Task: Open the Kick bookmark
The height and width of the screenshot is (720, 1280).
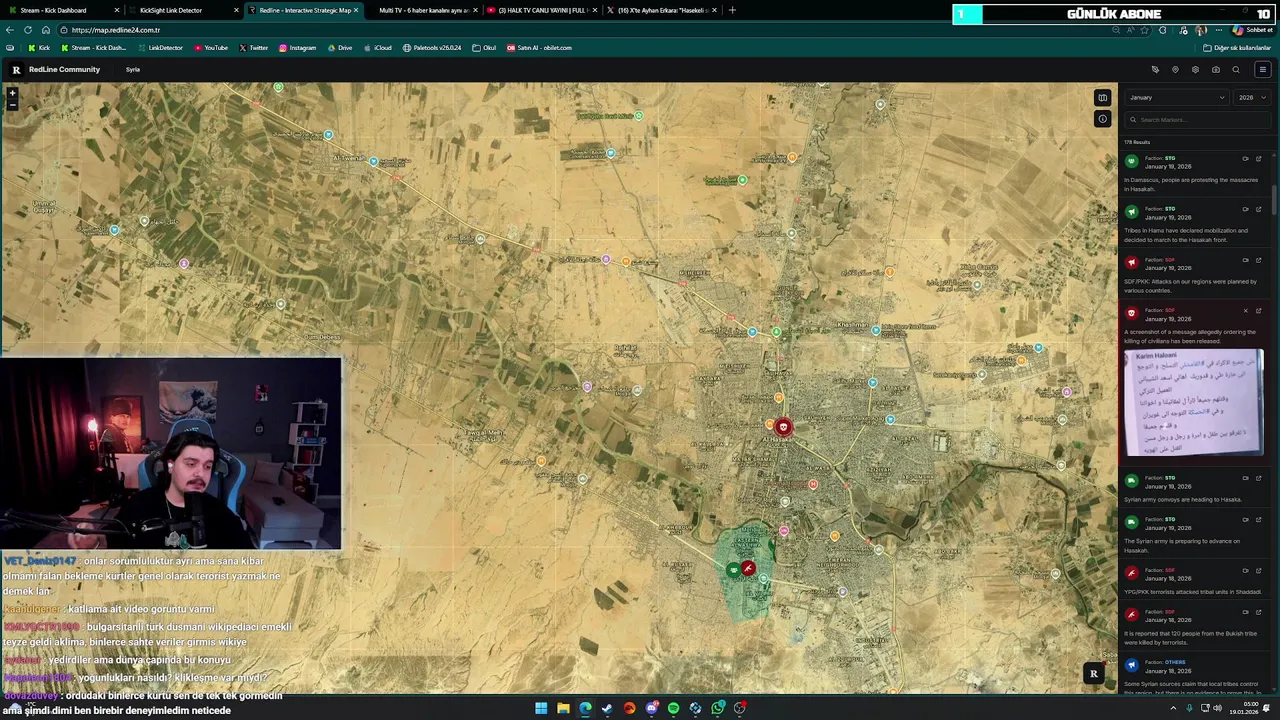Action: click(x=39, y=48)
